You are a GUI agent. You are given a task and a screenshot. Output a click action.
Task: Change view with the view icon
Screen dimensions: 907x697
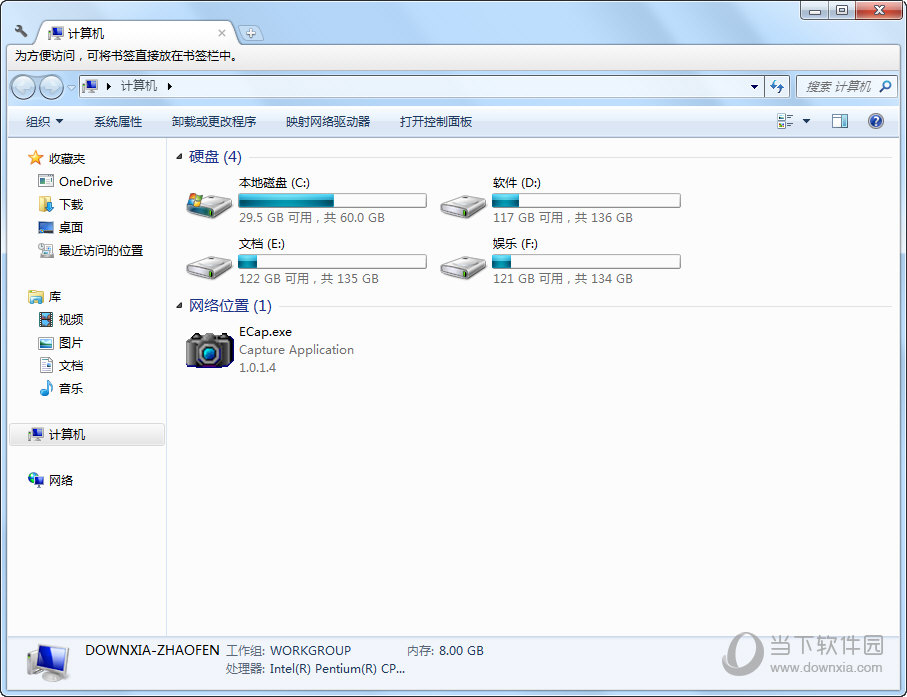(x=785, y=121)
